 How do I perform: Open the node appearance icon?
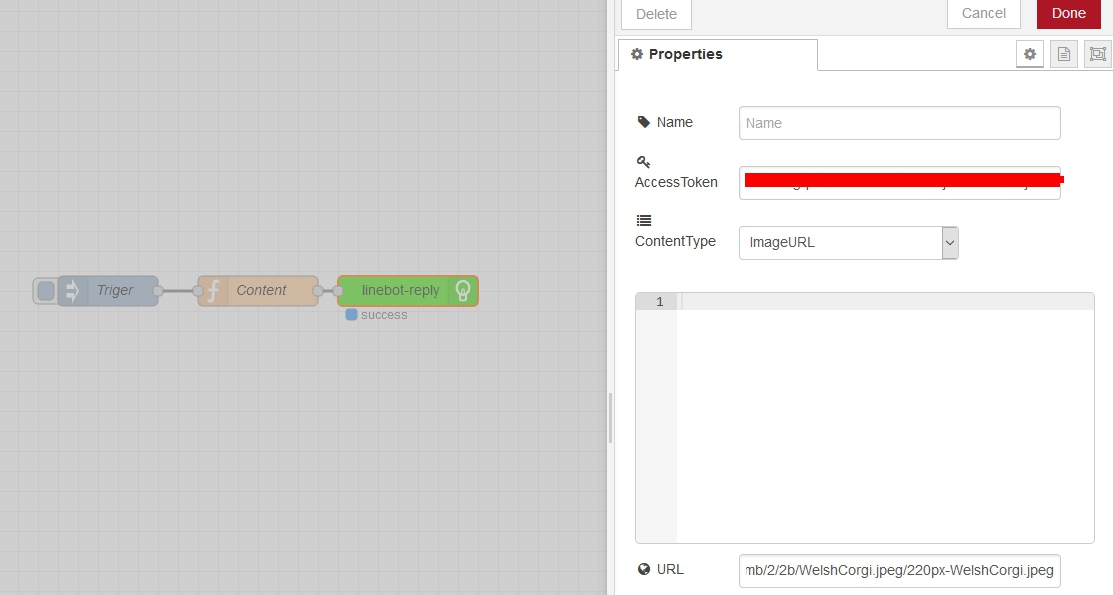(1097, 54)
